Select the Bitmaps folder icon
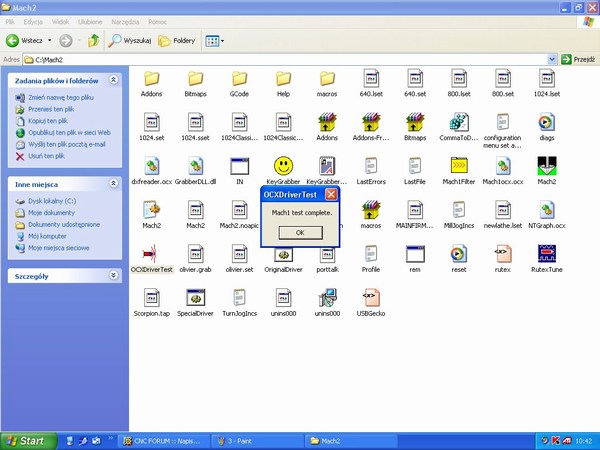Viewport: 600px width, 450px height. pyautogui.click(x=196, y=79)
